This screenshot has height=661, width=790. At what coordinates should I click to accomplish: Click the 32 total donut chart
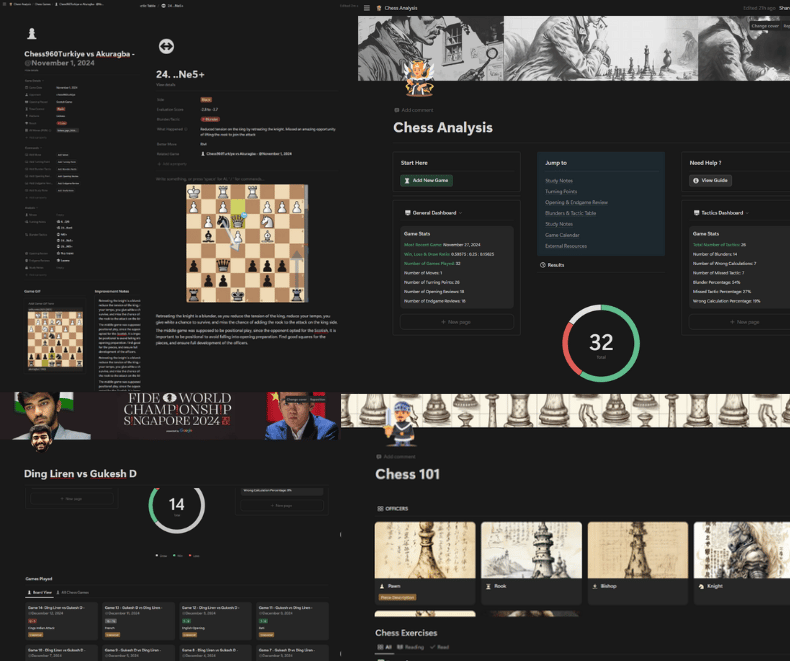(601, 343)
